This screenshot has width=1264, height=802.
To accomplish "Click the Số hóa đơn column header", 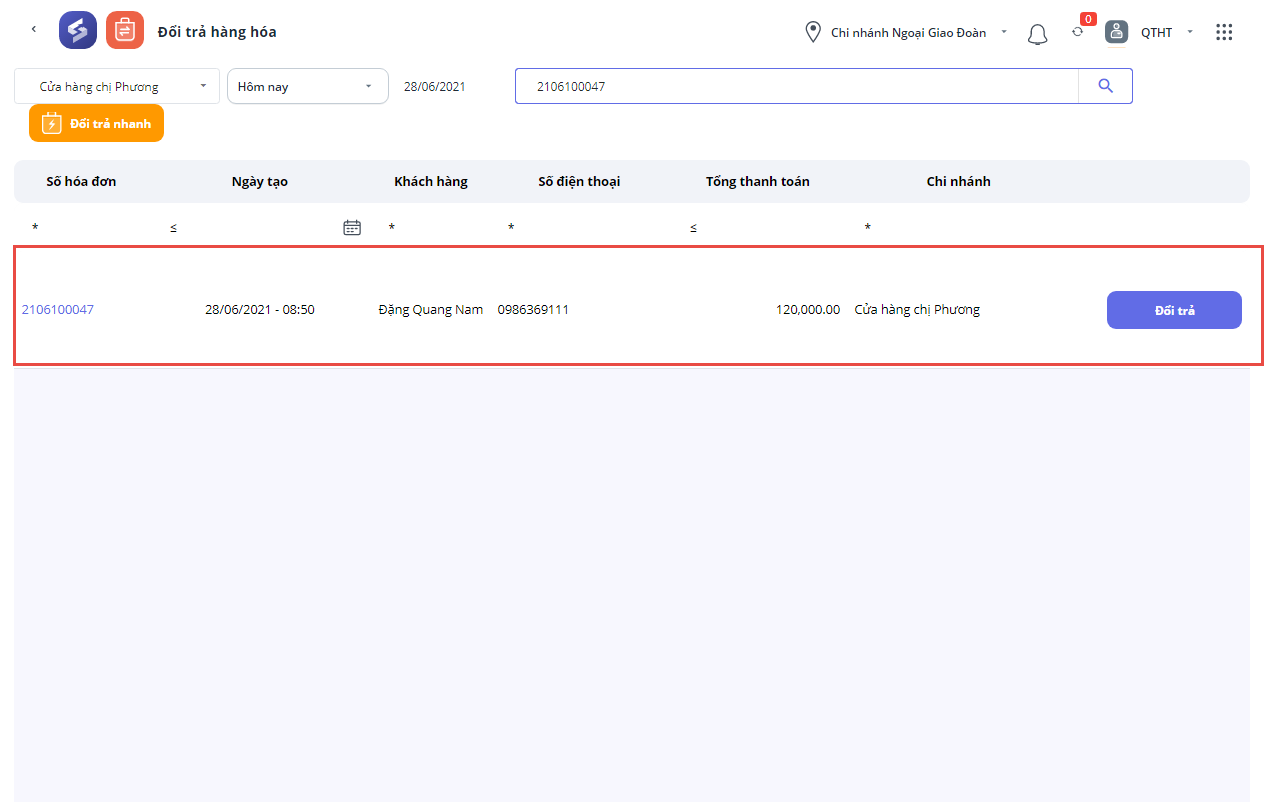I will [81, 181].
